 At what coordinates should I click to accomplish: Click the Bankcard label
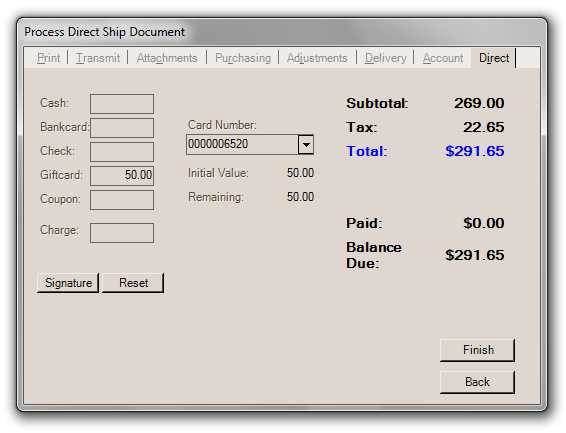(65, 127)
